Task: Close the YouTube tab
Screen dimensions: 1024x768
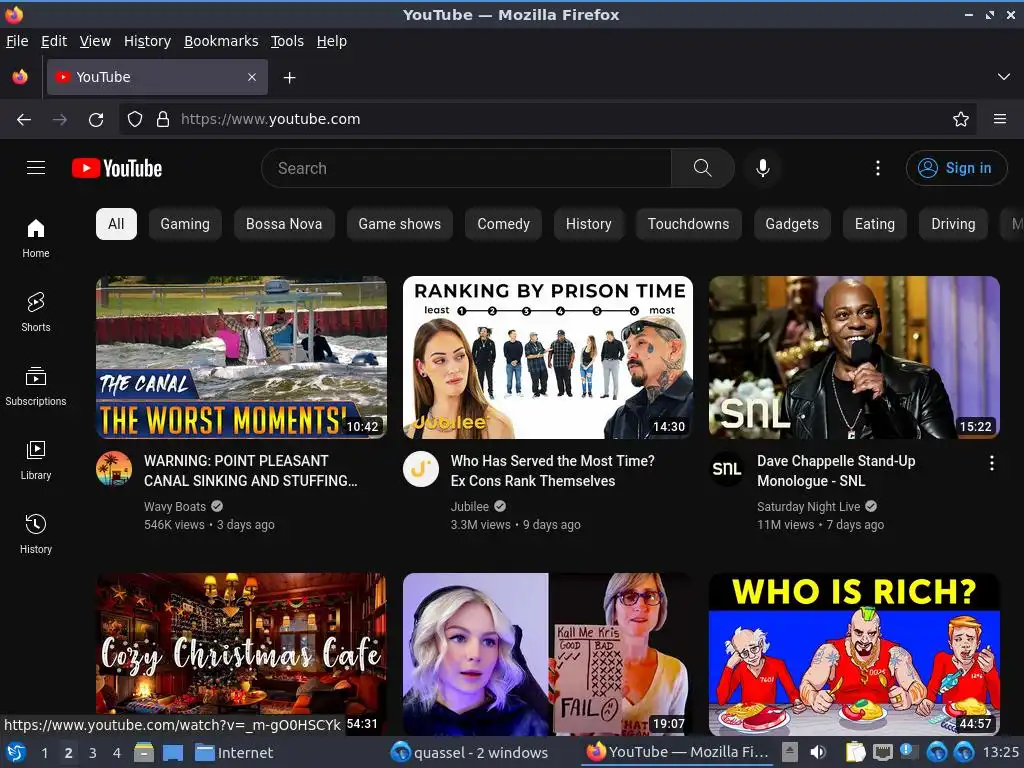Action: 252,77
